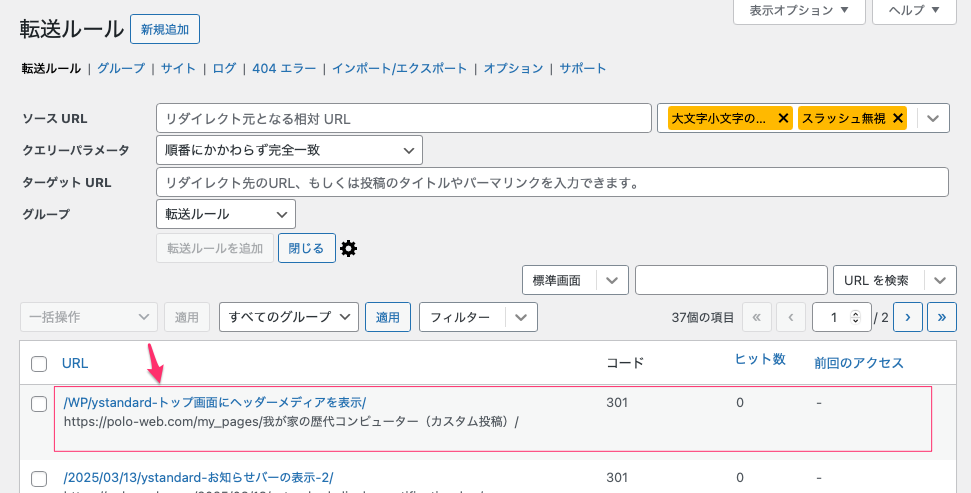Image resolution: width=971 pixels, height=493 pixels.
Task: Click the 新規追加 button
Action: click(165, 29)
